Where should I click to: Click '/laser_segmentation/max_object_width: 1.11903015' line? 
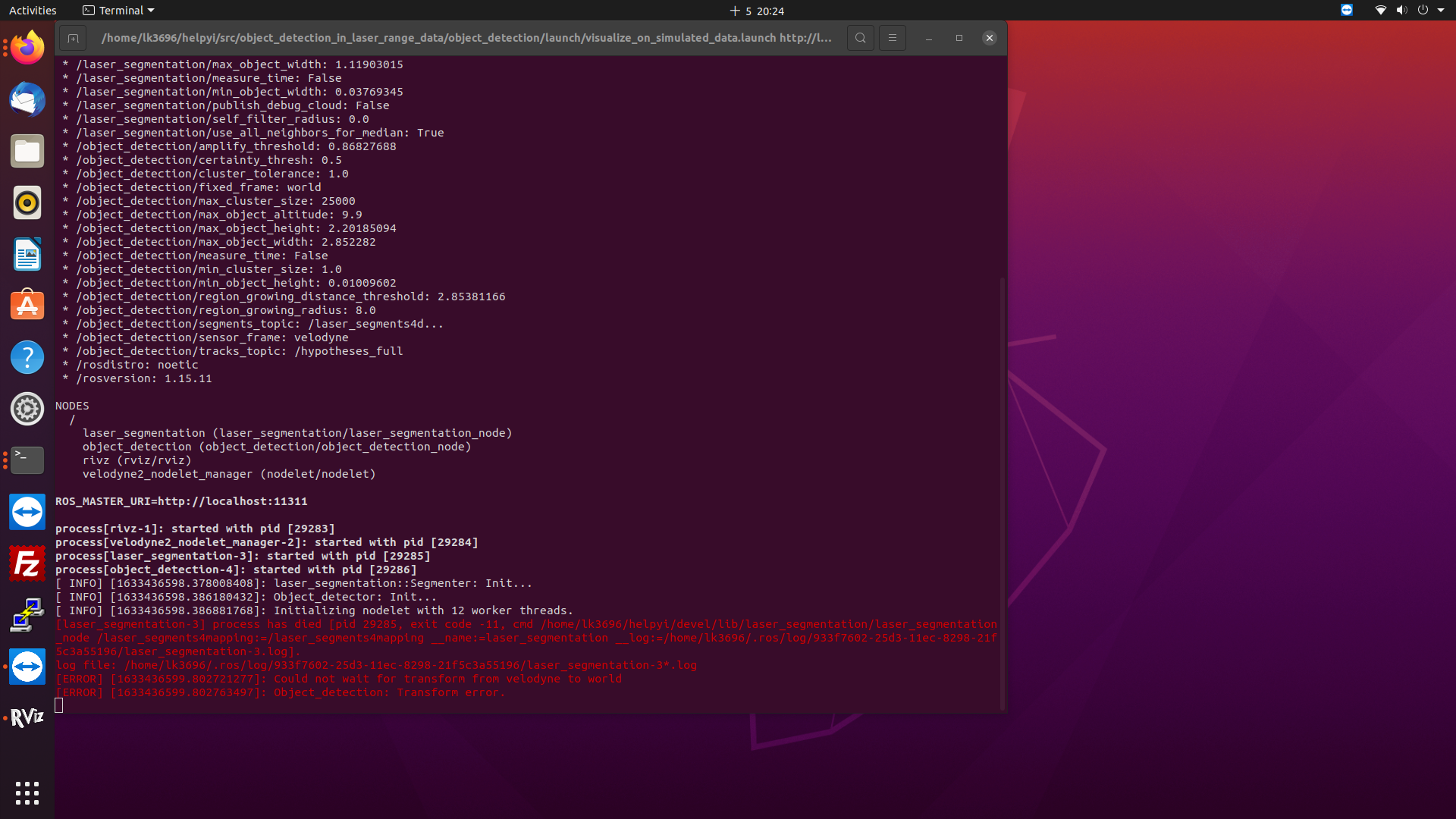click(x=233, y=64)
